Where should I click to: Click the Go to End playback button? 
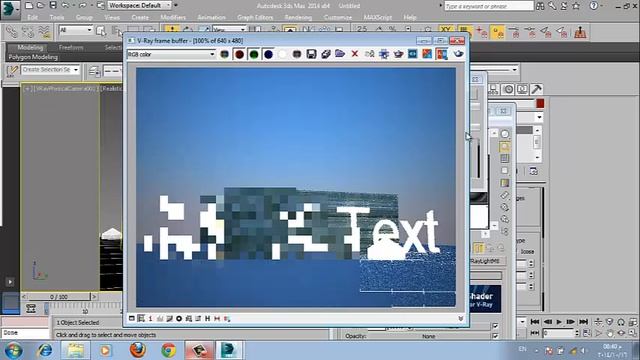[584, 322]
